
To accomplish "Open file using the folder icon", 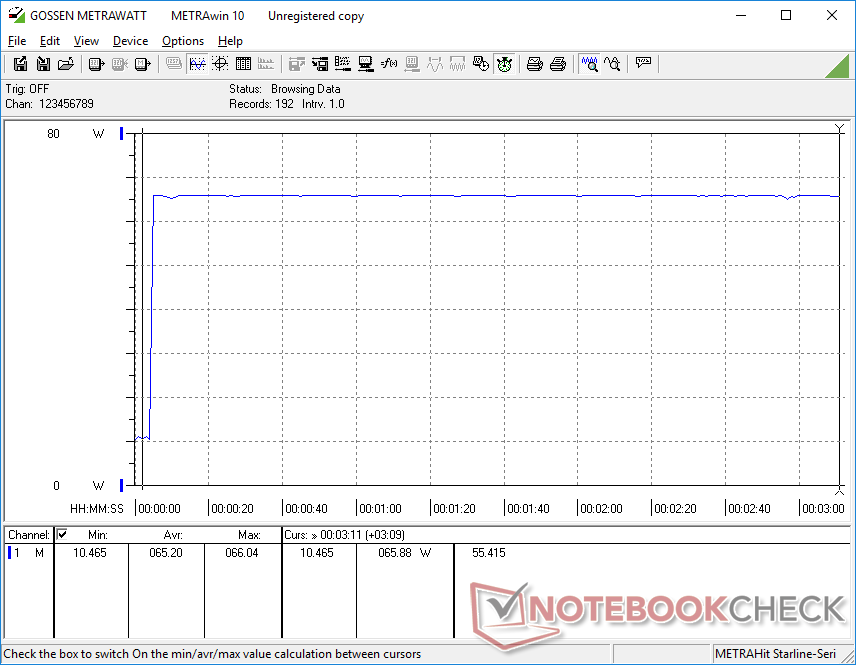I will 66,64.
